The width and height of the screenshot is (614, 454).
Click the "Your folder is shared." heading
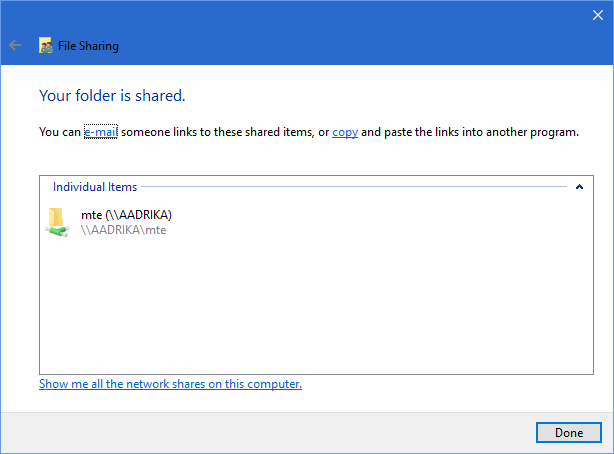[112, 96]
